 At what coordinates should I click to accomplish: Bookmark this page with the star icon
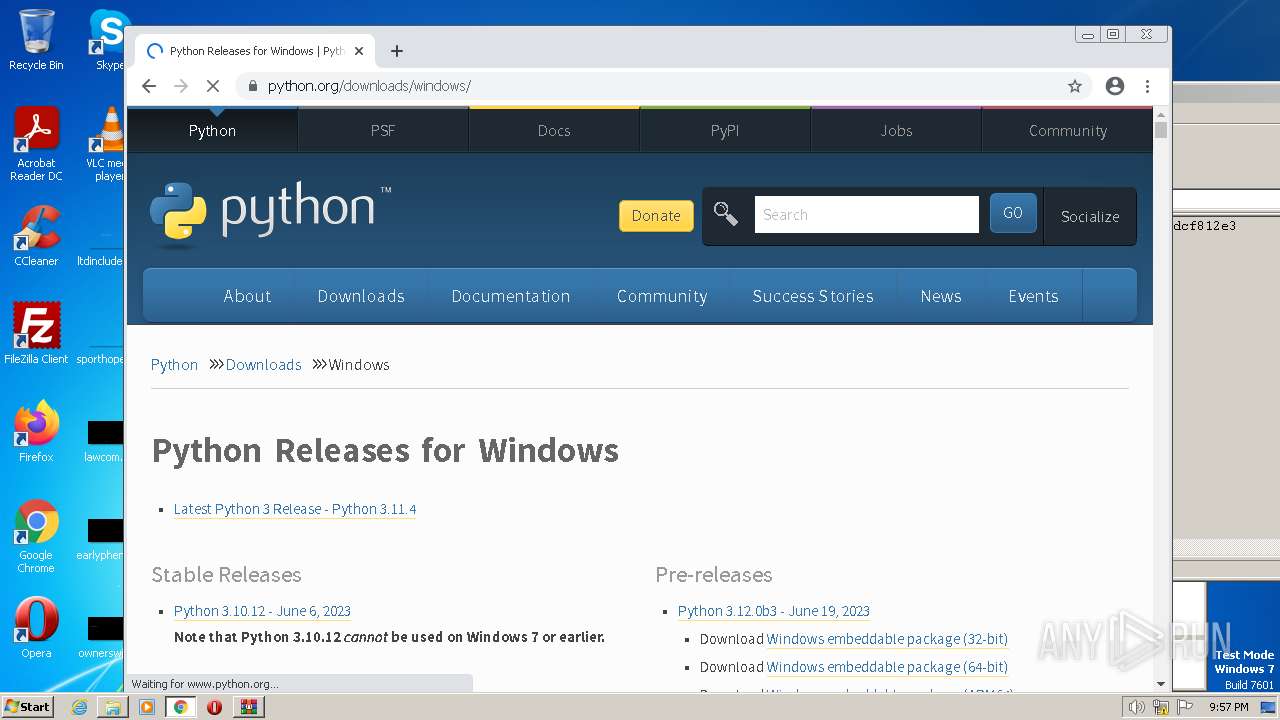coord(1075,86)
